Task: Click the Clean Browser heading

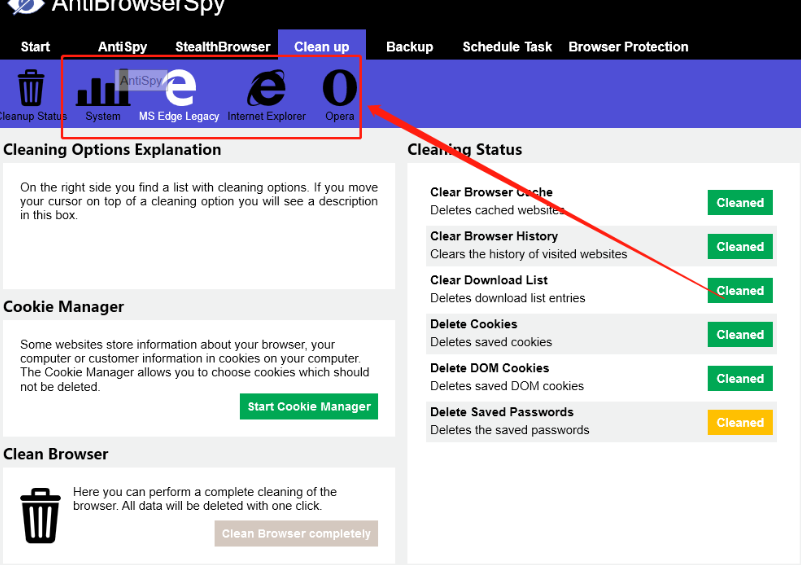Action: (x=56, y=454)
